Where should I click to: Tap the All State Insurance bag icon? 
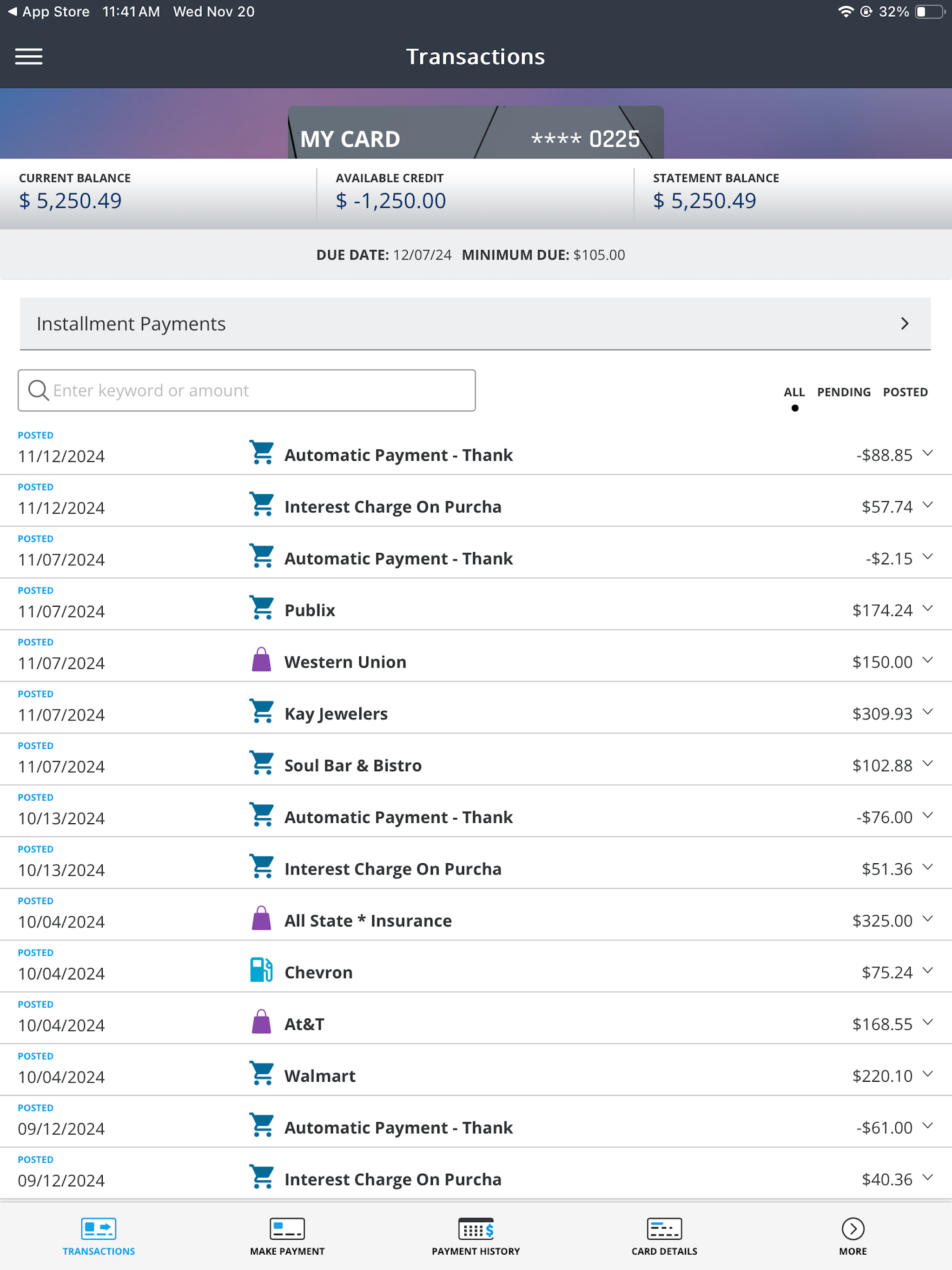pyautogui.click(x=262, y=918)
